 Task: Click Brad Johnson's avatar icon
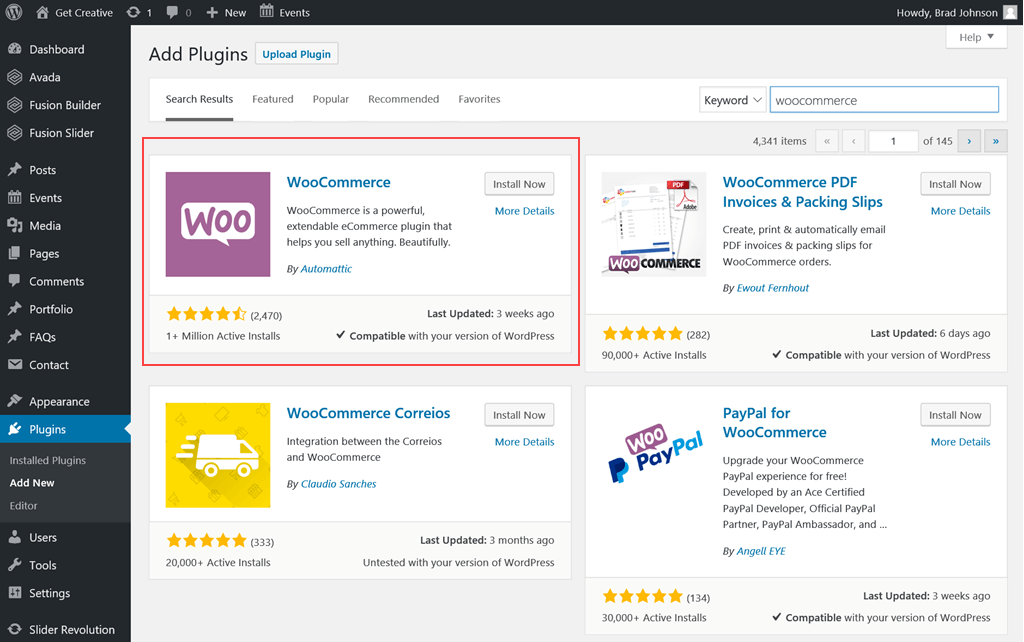point(1010,12)
